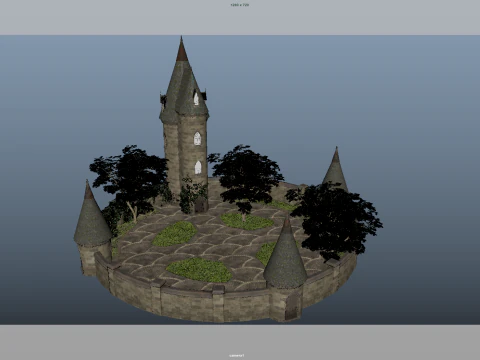Click the 1280 x 720 resolution label

[x=240, y=5]
